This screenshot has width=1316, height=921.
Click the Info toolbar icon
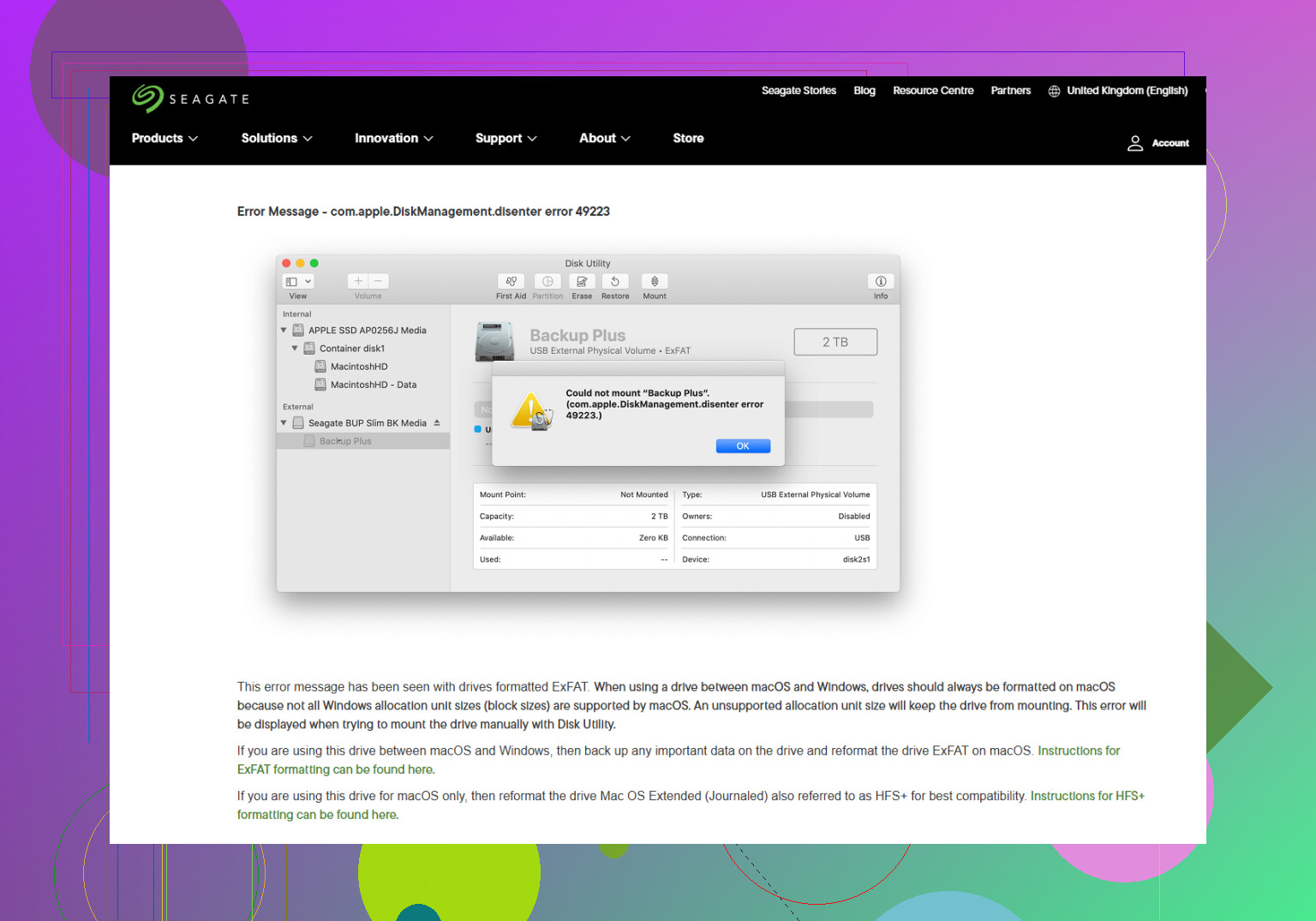coord(881,281)
